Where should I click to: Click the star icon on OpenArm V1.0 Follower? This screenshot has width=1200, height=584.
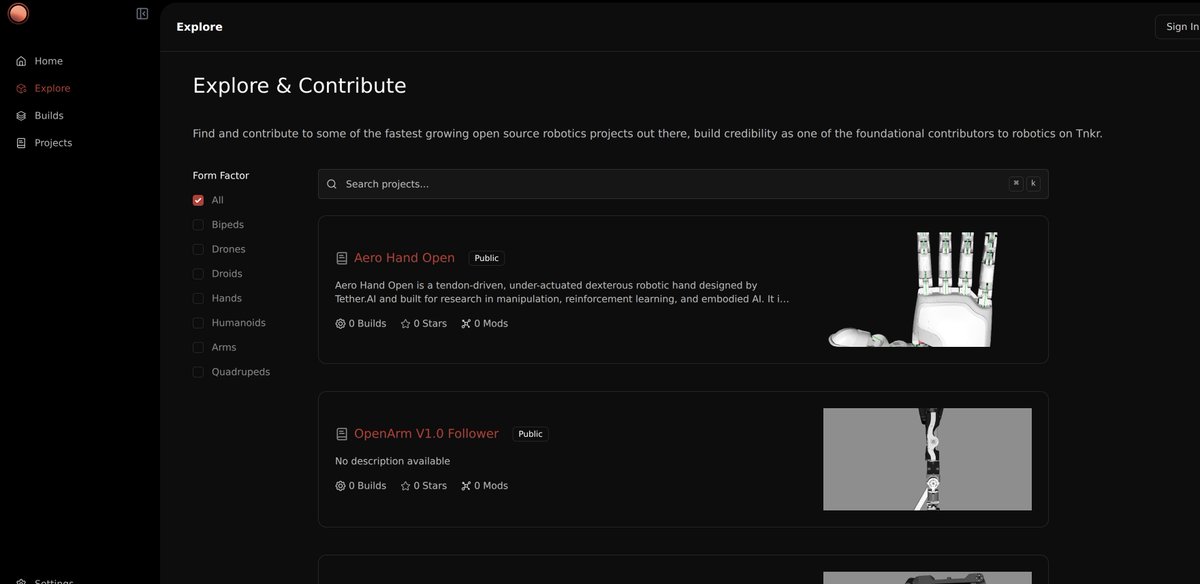click(x=405, y=486)
